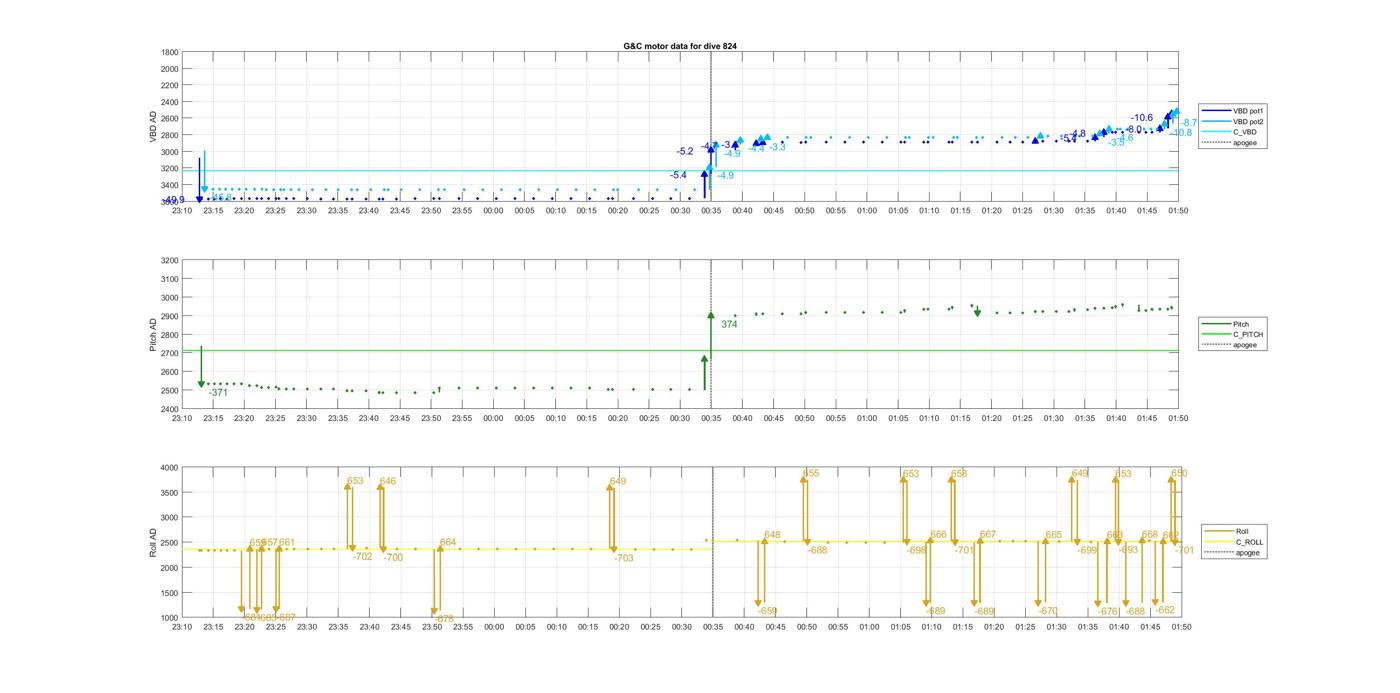
Task: Click the "-371" pitch data label
Action: [218, 393]
